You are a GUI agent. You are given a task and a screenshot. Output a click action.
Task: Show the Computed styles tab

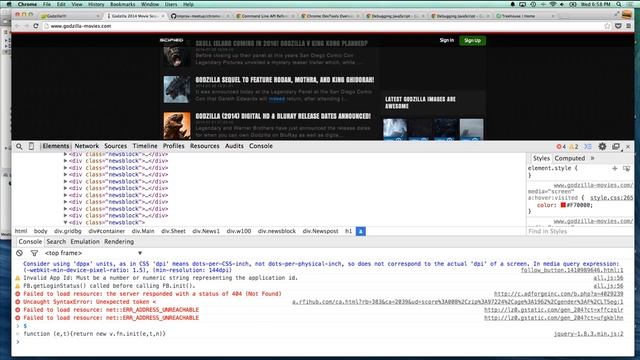[569, 158]
